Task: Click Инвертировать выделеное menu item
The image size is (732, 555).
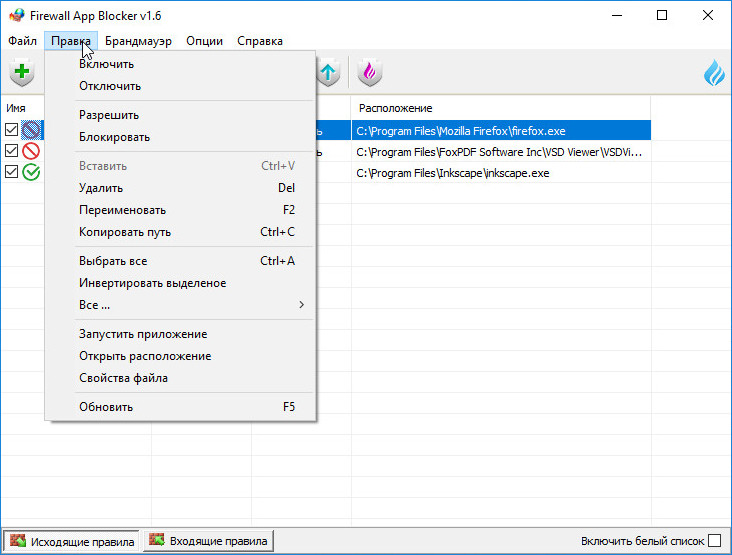Action: (x=181, y=283)
